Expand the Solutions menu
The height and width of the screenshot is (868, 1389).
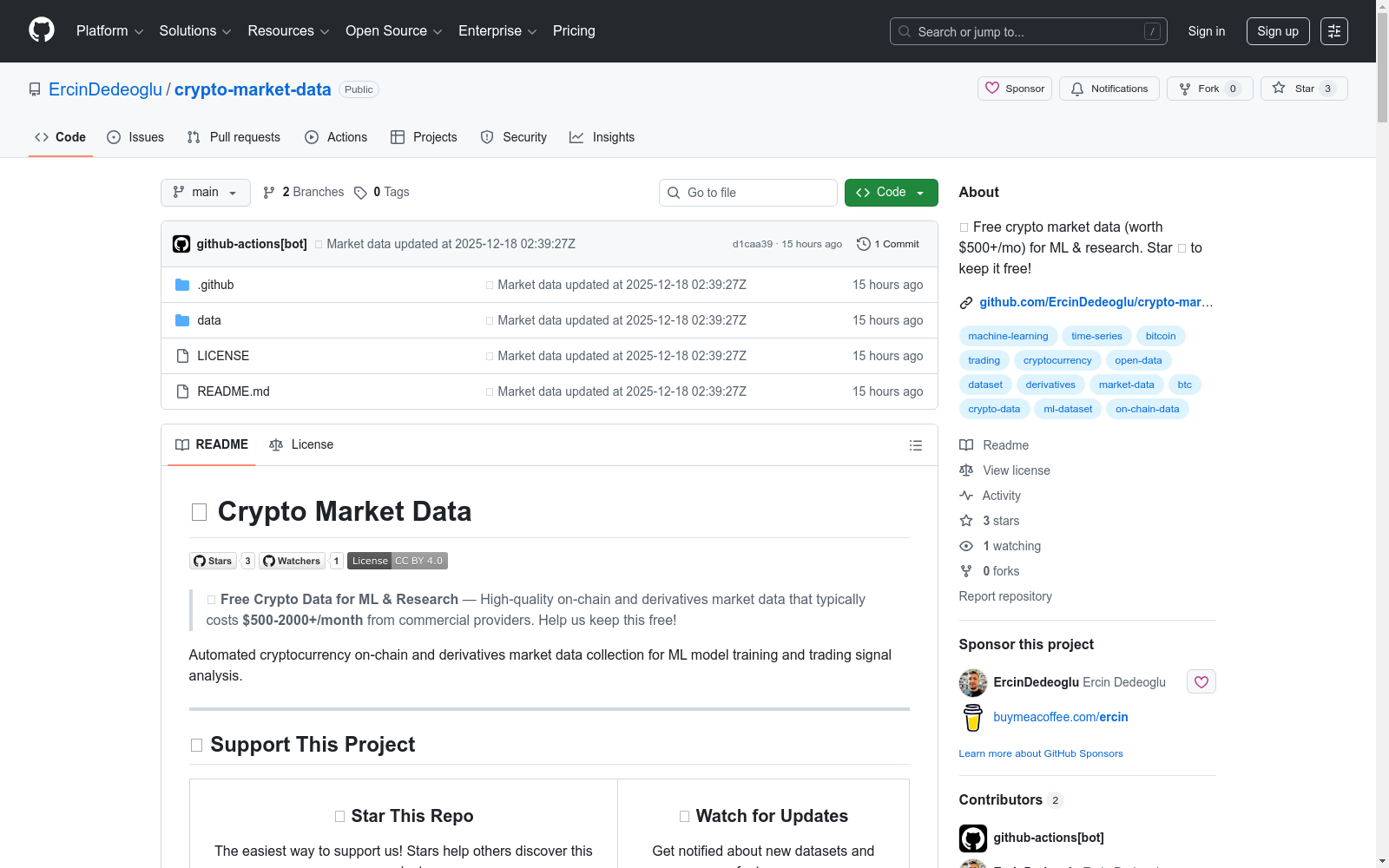[195, 31]
